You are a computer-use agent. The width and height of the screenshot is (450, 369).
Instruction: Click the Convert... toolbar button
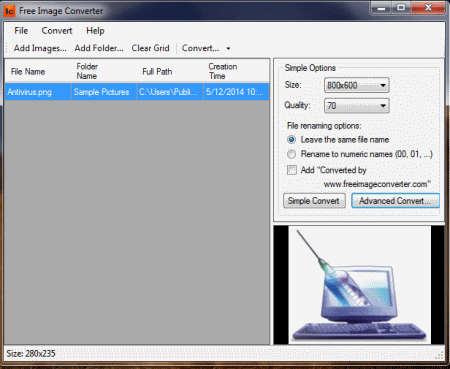coord(201,48)
